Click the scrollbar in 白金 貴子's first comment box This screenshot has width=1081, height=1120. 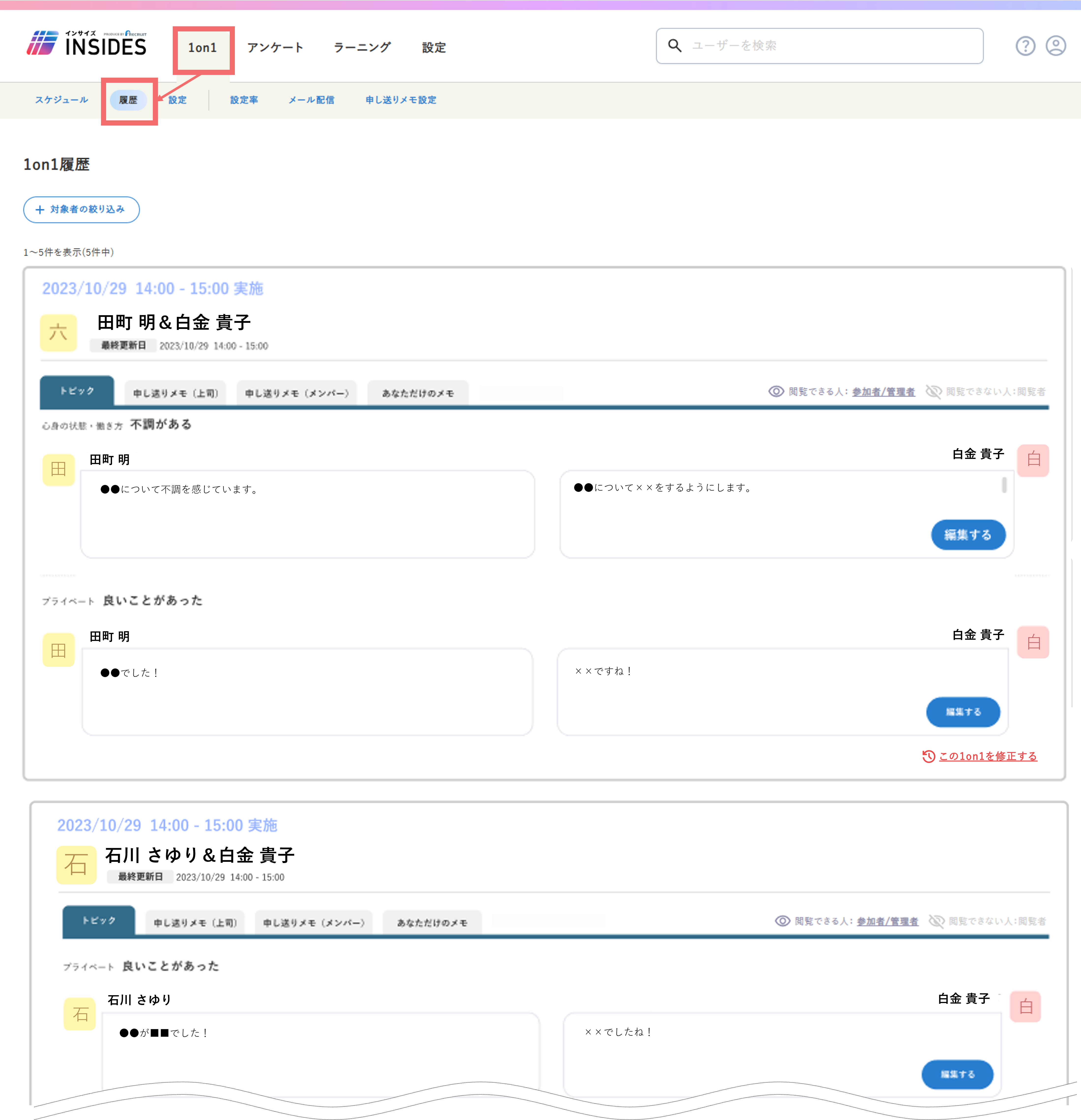[x=1004, y=486]
